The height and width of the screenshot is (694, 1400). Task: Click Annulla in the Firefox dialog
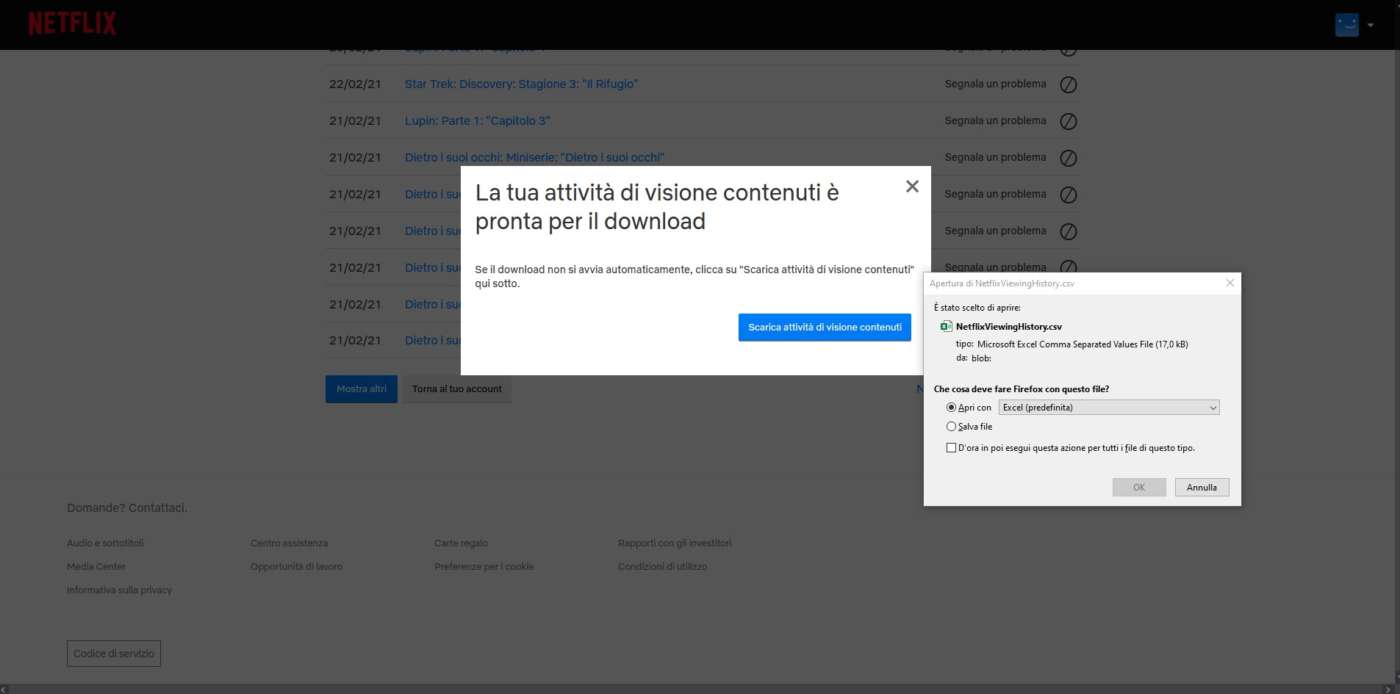point(1202,487)
